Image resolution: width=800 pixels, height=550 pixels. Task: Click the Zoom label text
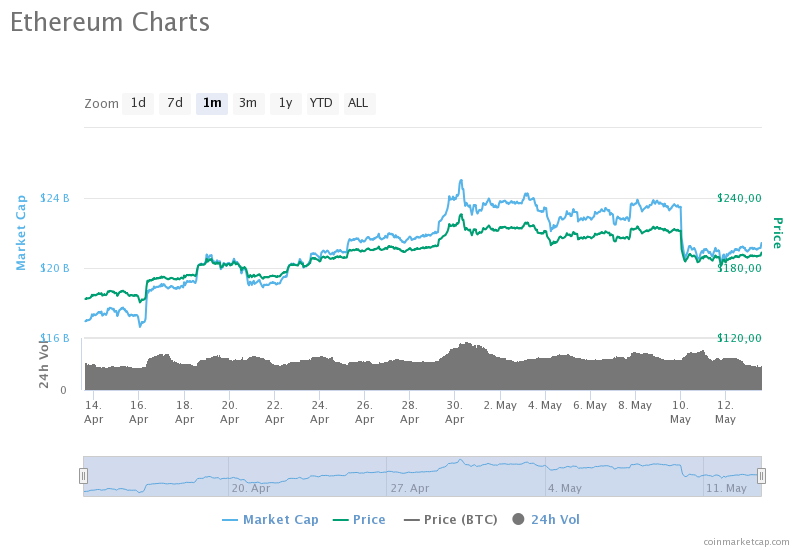(x=101, y=104)
